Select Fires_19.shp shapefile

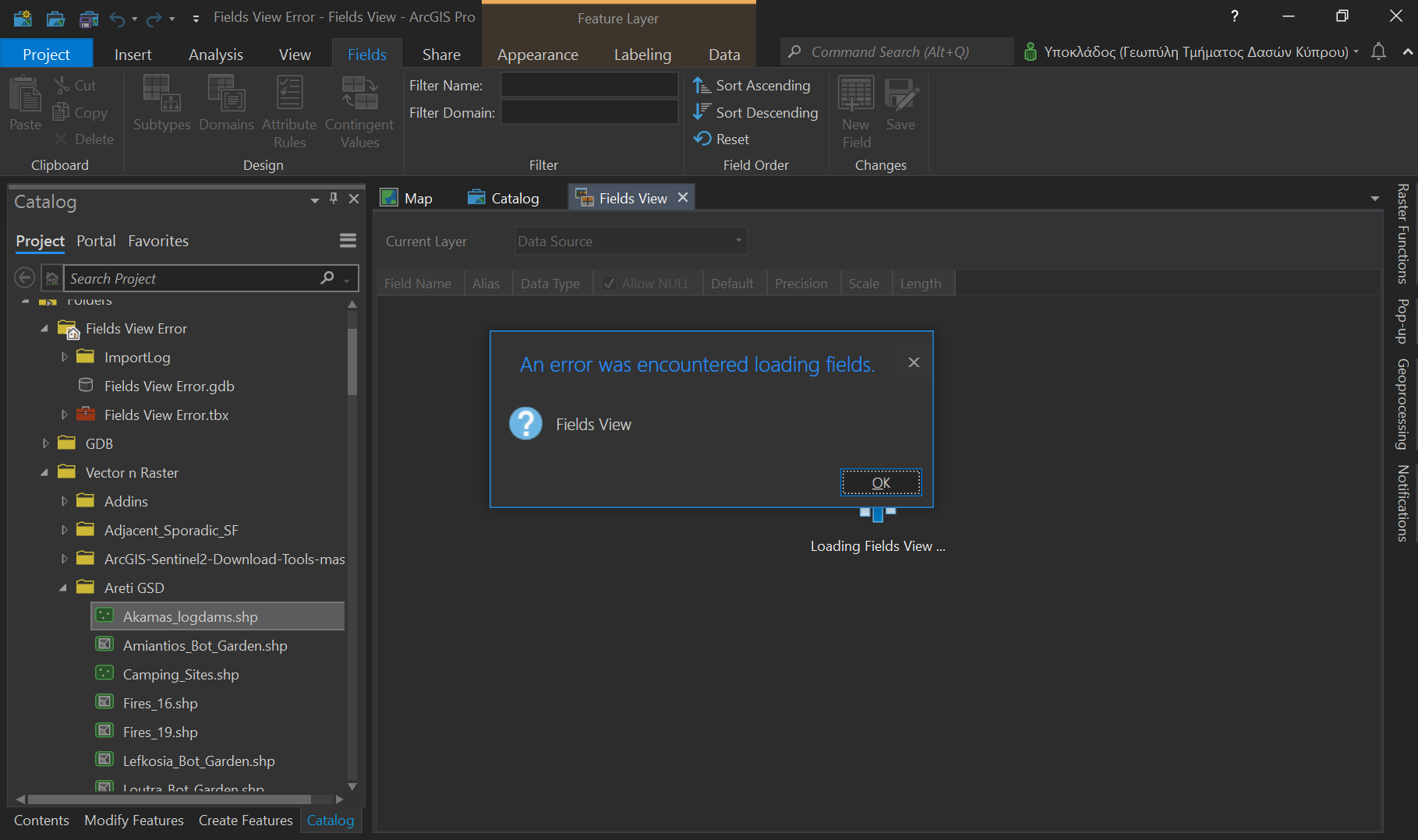point(160,732)
